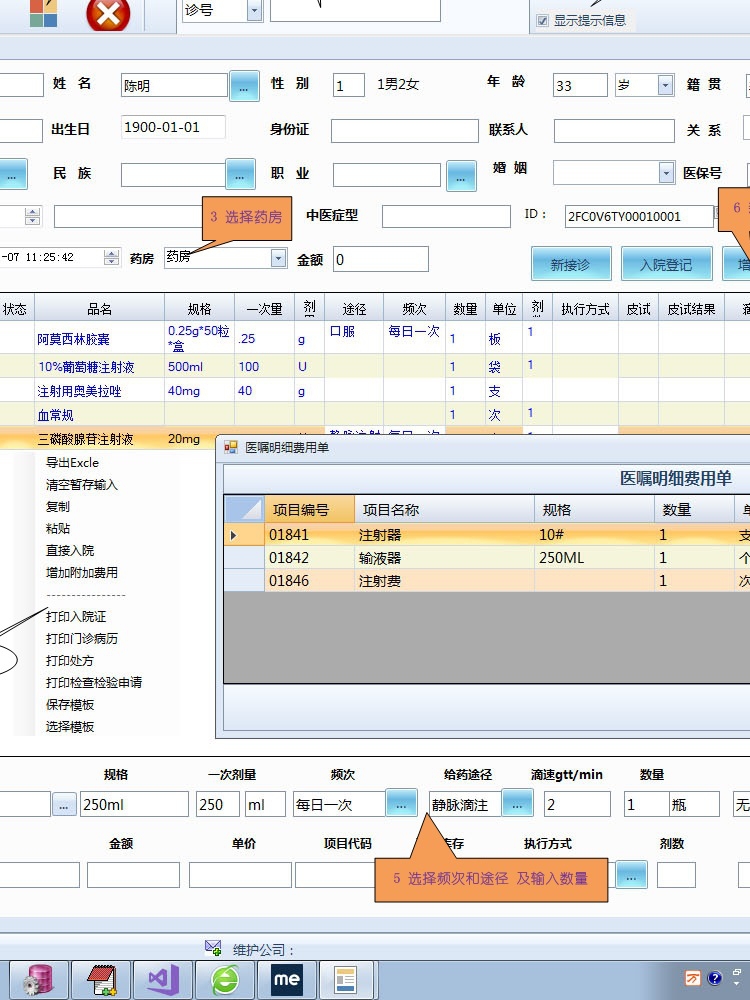Click the 性别 input field

pos(348,85)
